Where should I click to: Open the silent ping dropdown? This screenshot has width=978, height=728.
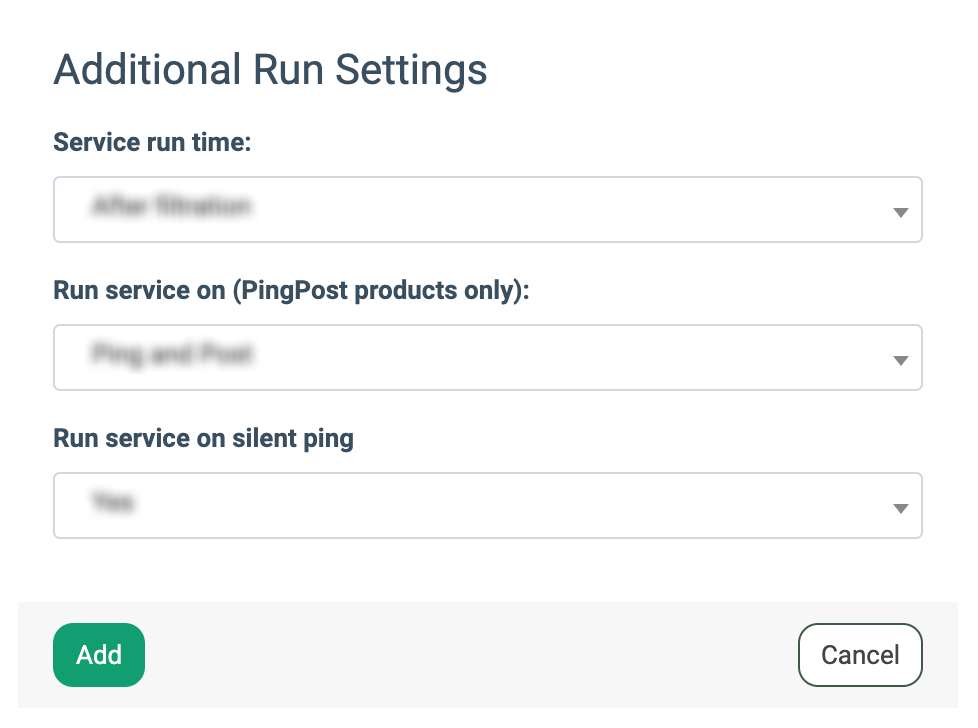pos(487,505)
